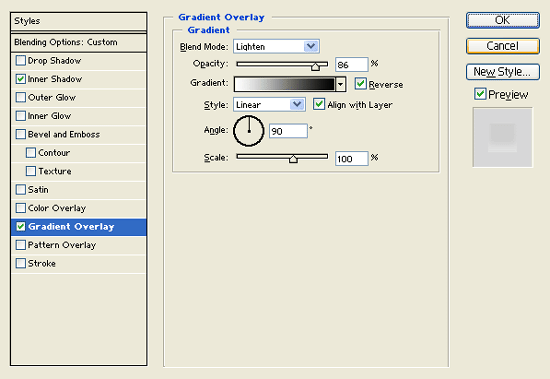Tick the Inner Glow checkbox
550x379 pixels.
pyautogui.click(x=21, y=116)
